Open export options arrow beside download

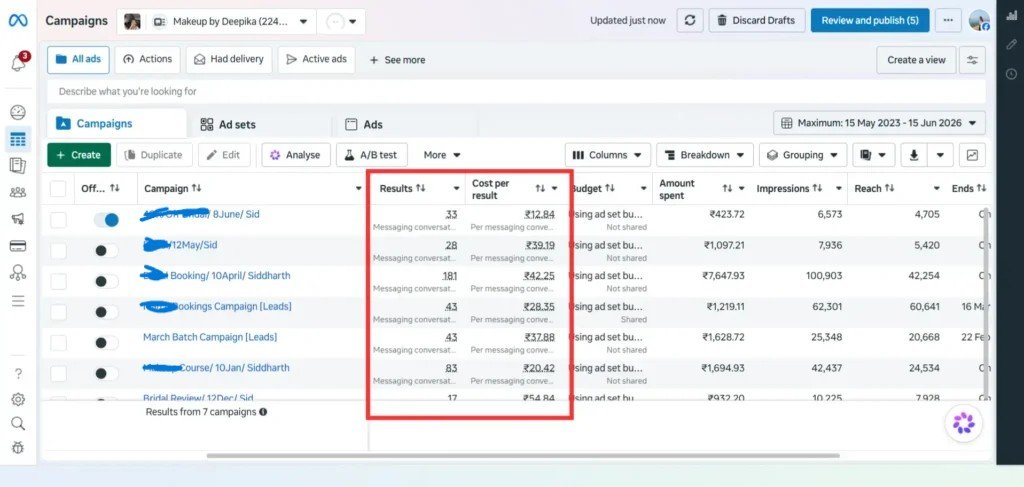(940, 155)
